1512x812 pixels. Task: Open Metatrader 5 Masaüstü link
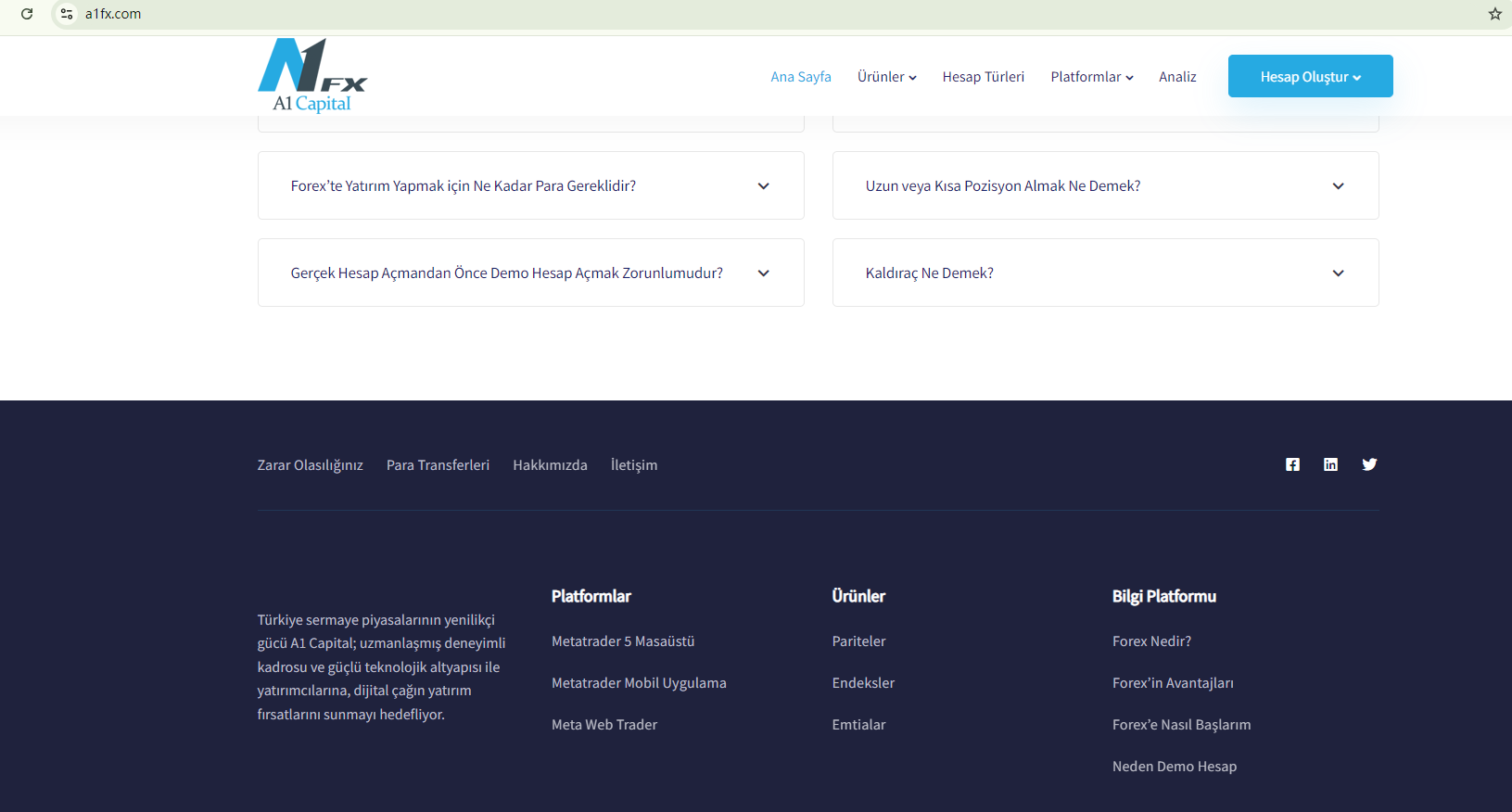623,641
